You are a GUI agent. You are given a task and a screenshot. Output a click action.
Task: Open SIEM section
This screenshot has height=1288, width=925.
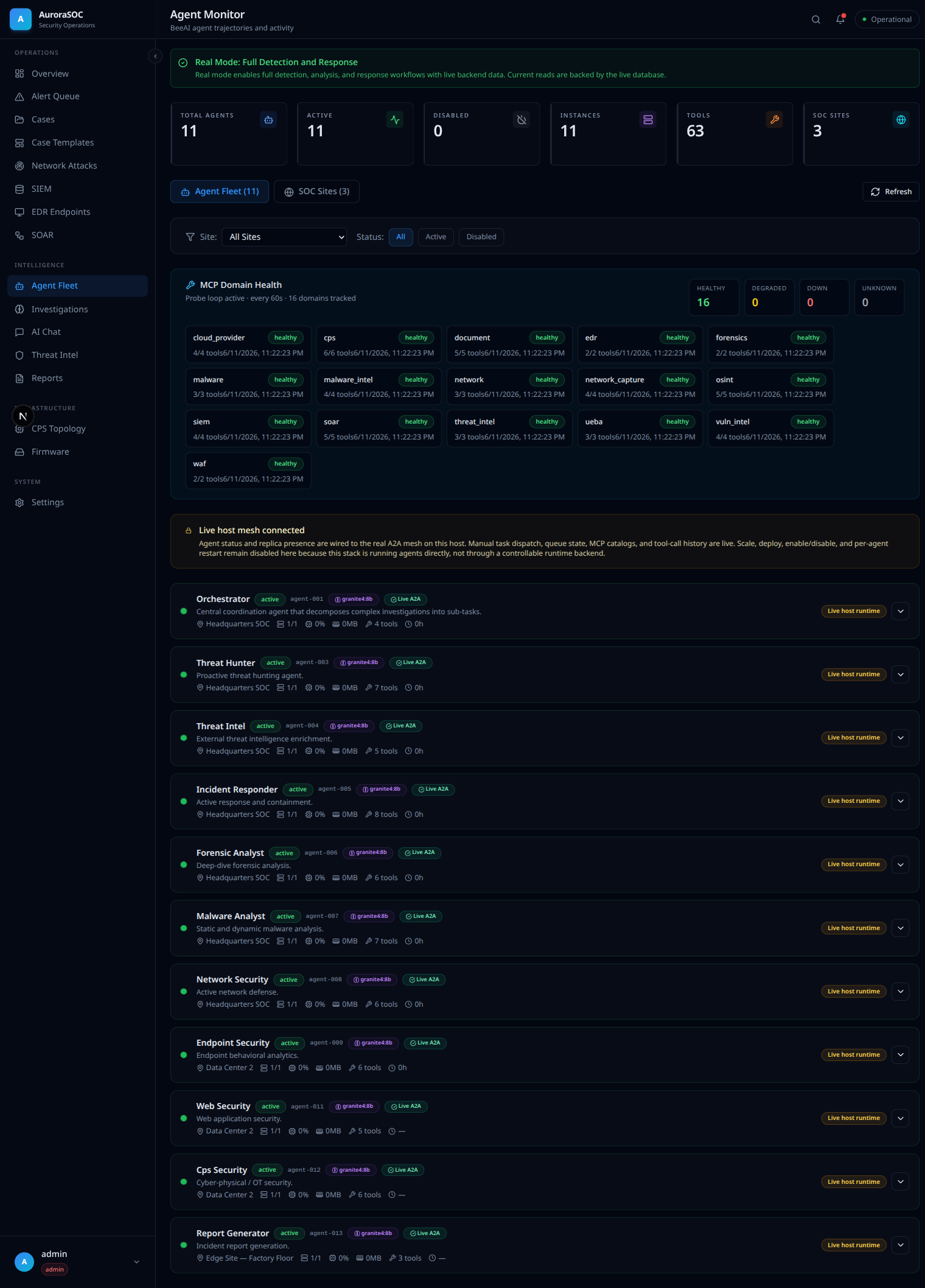point(77,189)
